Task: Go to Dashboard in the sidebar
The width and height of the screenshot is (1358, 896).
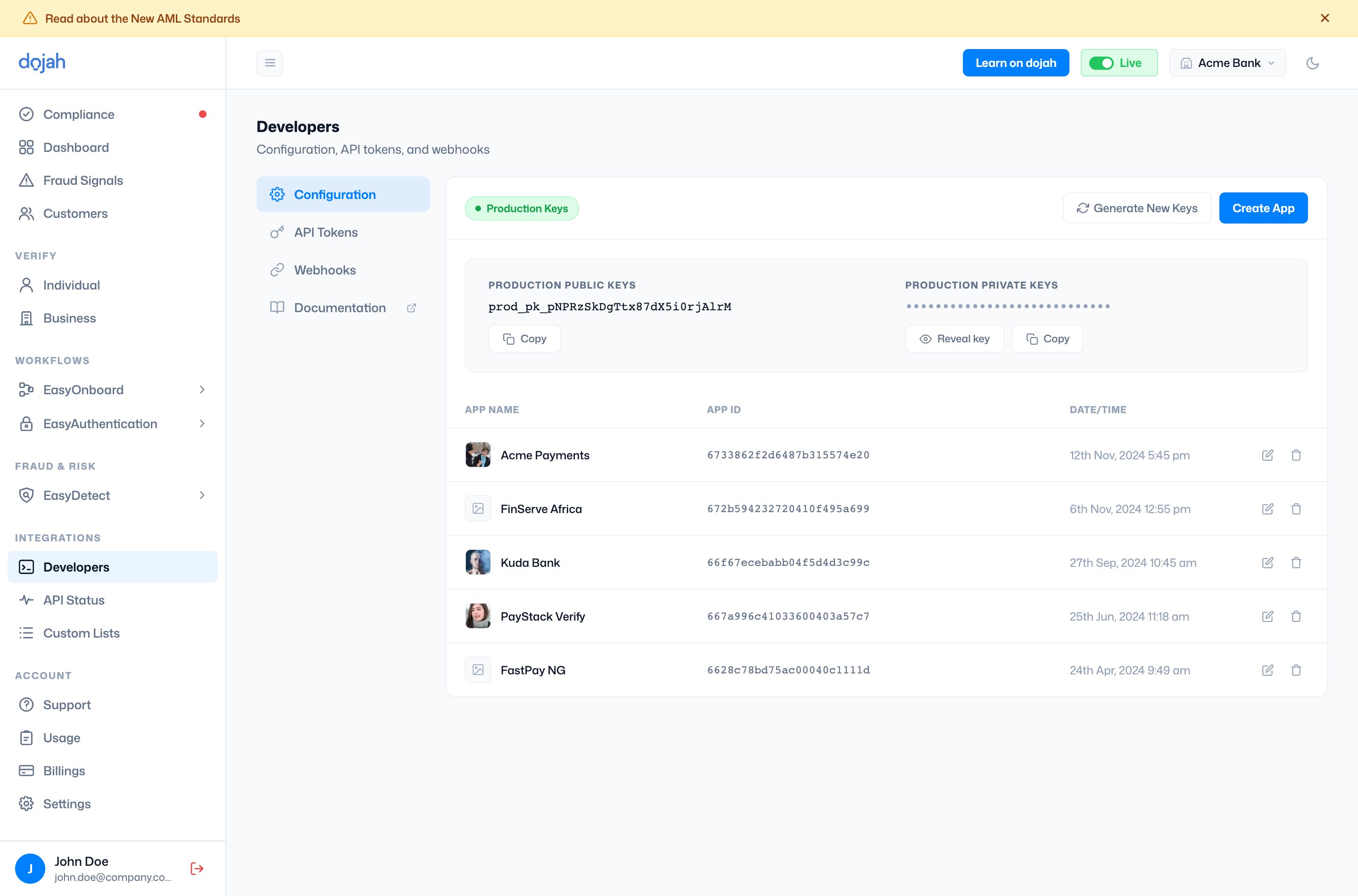Action: tap(113, 148)
